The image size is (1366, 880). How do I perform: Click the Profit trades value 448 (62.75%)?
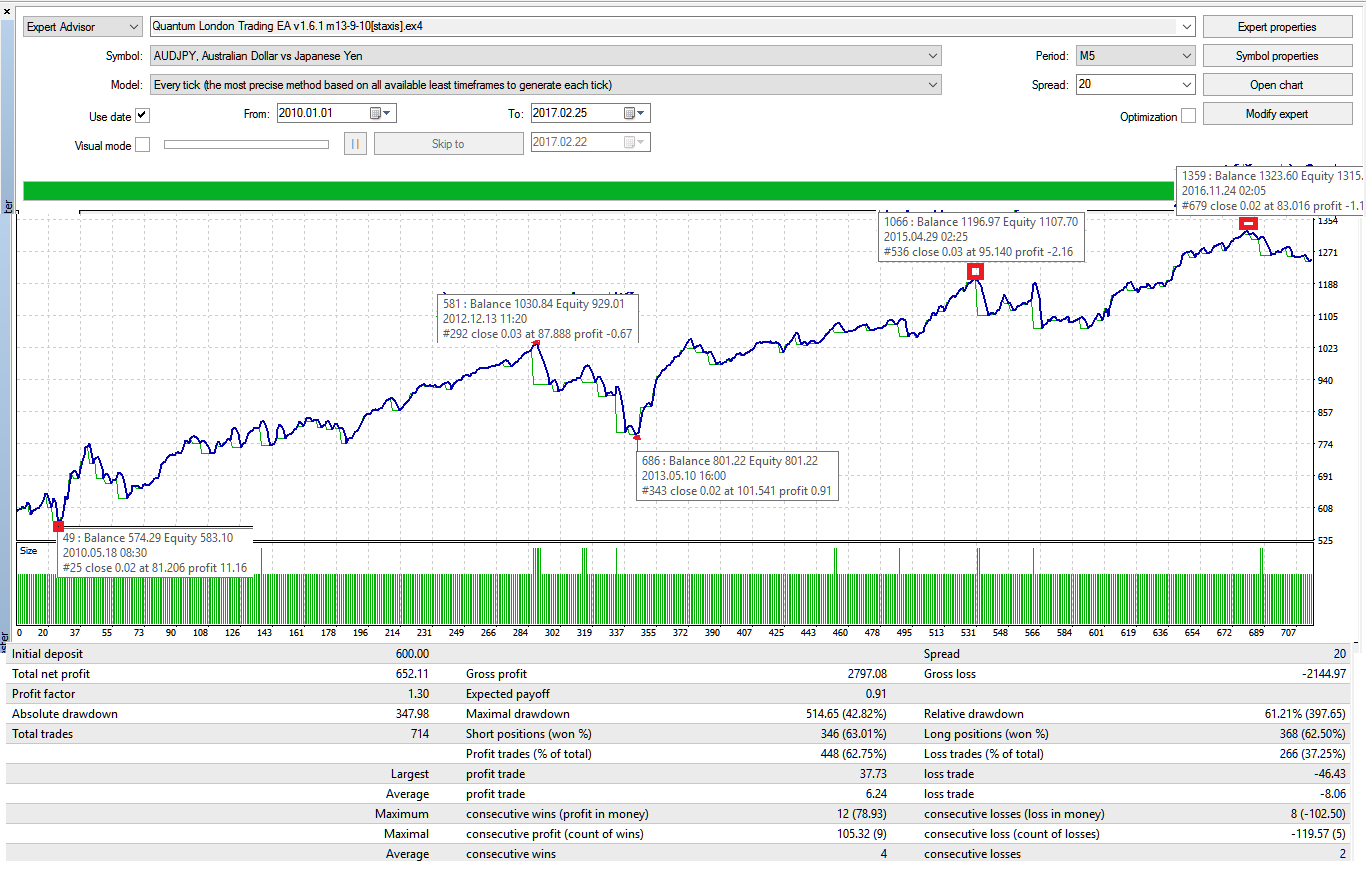855,754
